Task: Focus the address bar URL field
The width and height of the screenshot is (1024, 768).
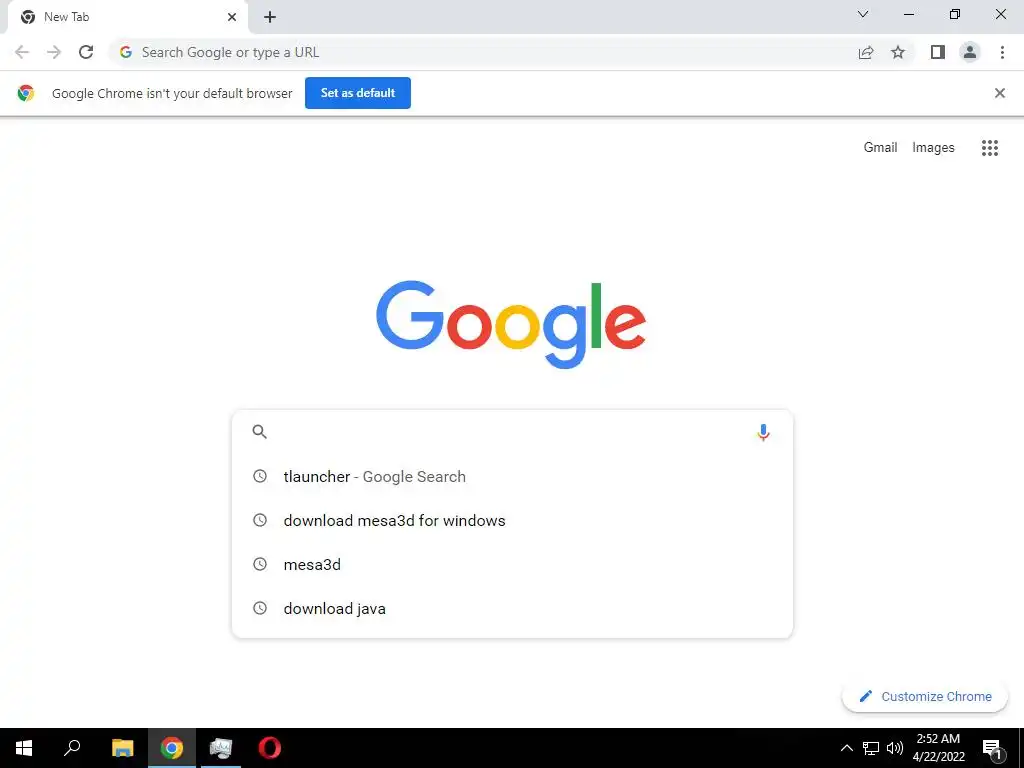Action: pyautogui.click(x=483, y=52)
